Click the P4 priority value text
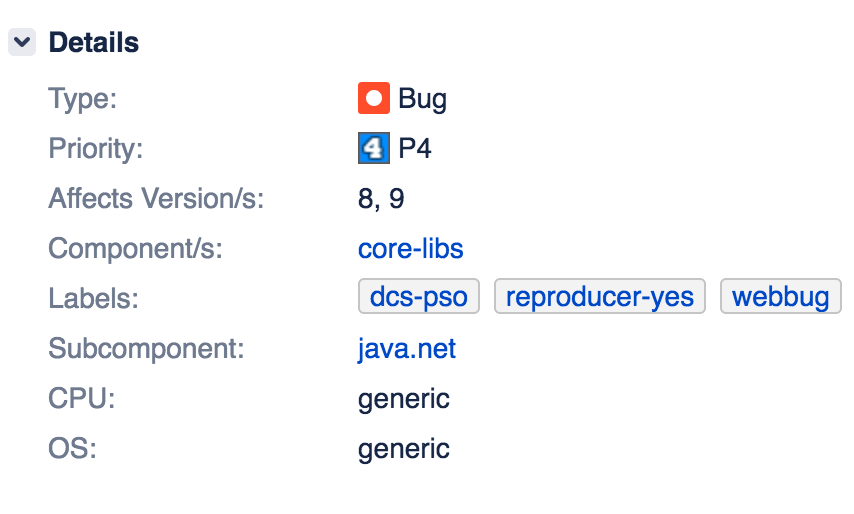Screen dimensions: 854x514 coord(415,149)
